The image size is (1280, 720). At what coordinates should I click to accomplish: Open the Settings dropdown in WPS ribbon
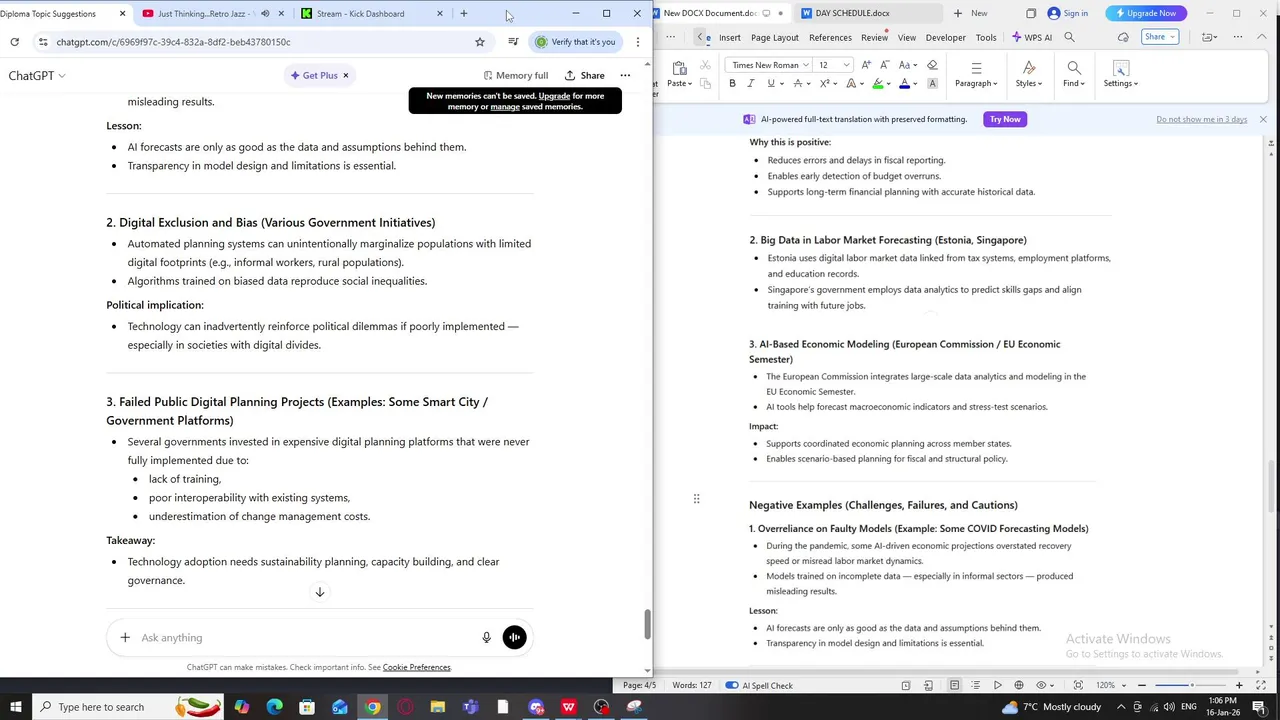click(1121, 83)
